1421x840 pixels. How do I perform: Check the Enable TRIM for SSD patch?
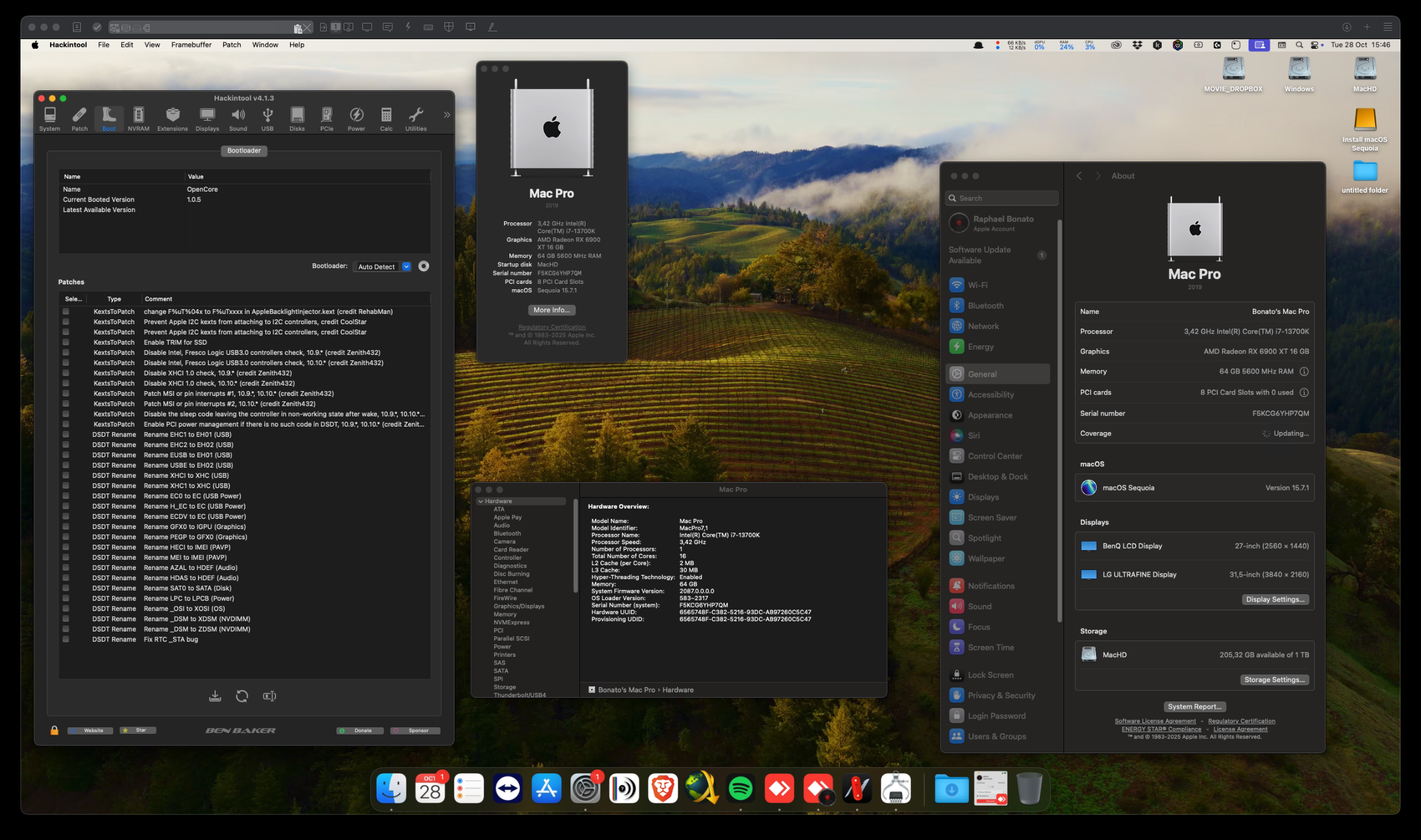click(66, 342)
